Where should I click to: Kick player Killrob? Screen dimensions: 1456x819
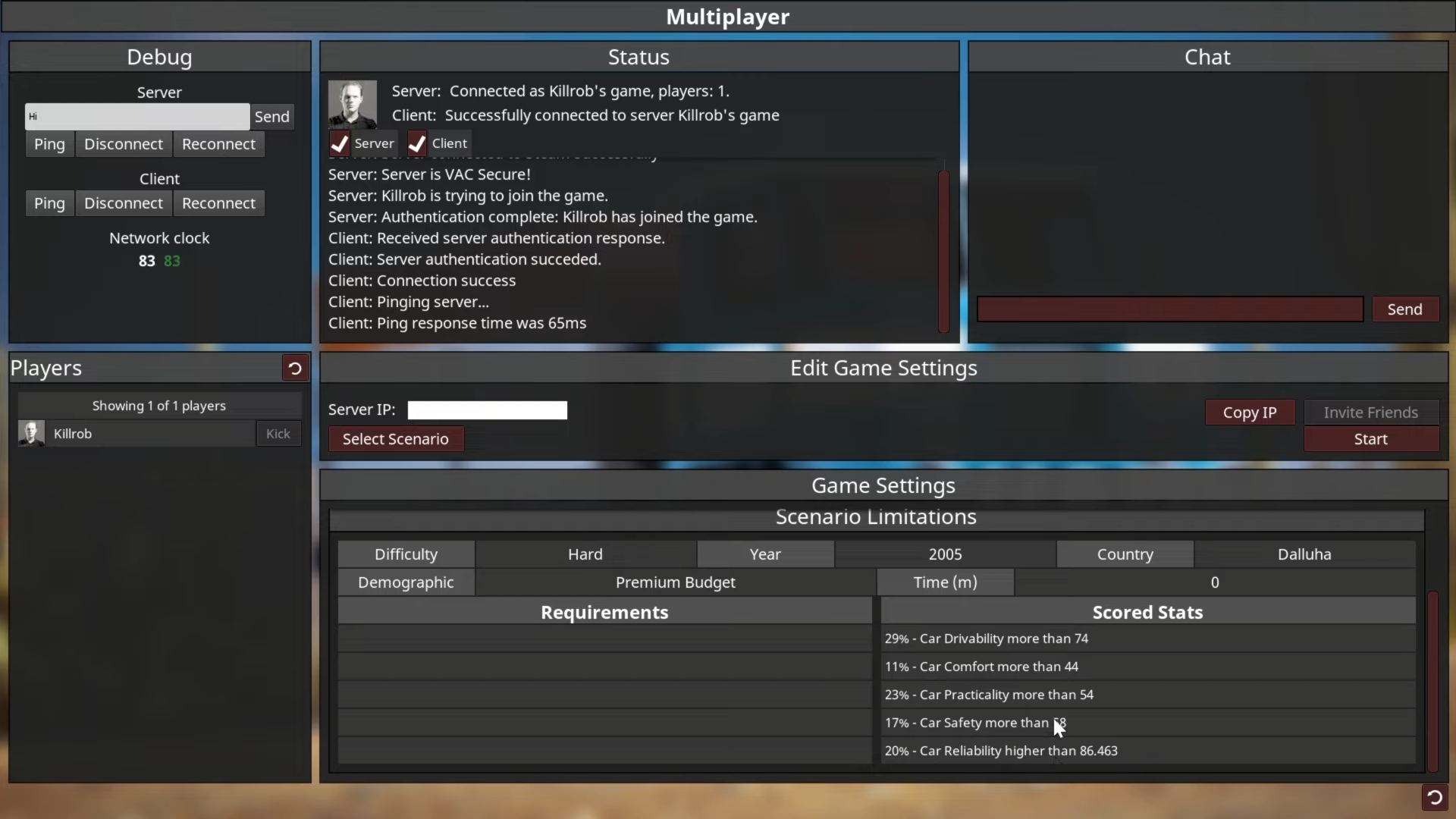point(278,434)
